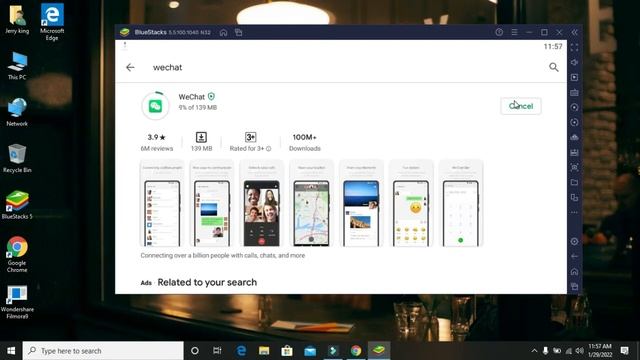Viewport: 640px width, 360px height.
Task: Go back from wechat search results
Action: pos(130,67)
